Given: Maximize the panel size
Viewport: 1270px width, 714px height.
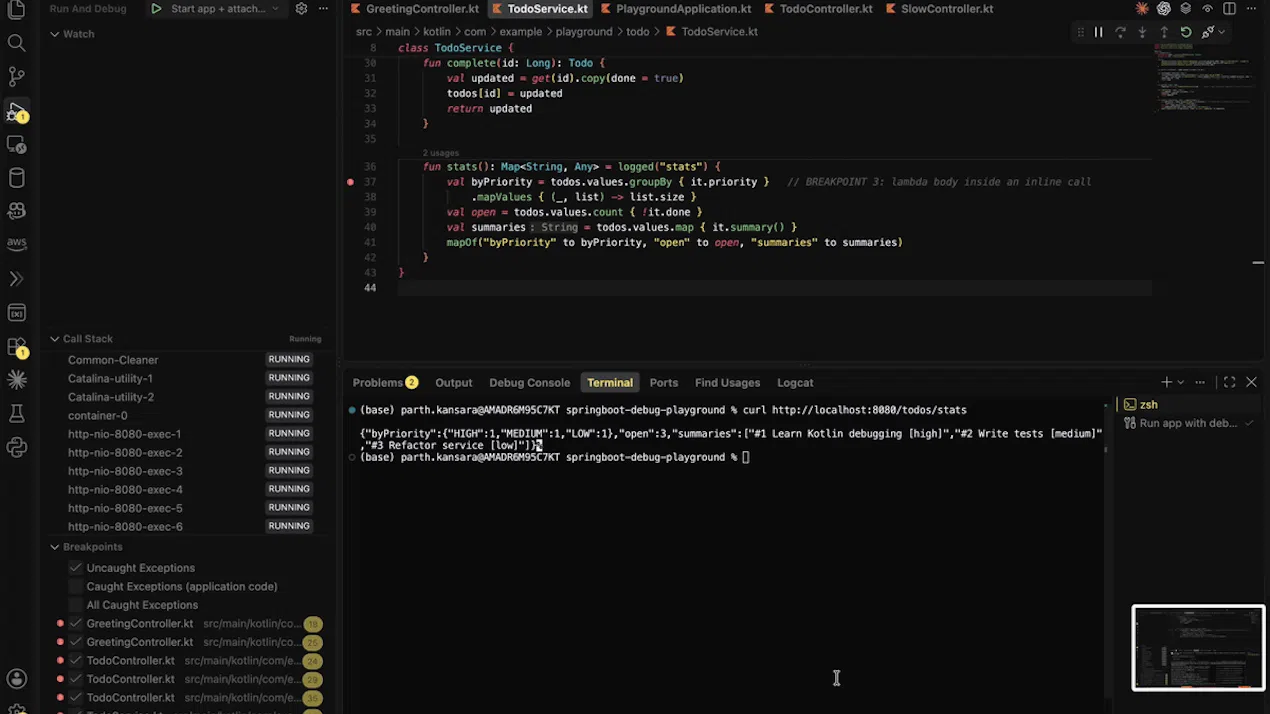Looking at the screenshot, I should (x=1229, y=382).
